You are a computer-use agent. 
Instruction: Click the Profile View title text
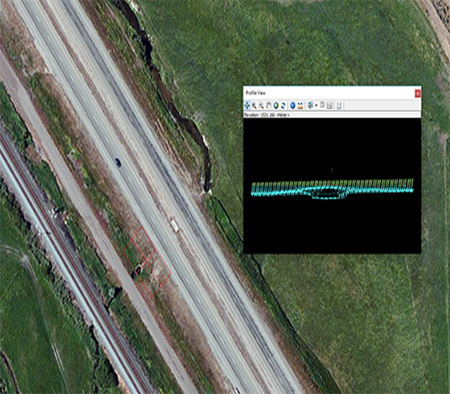(x=256, y=93)
